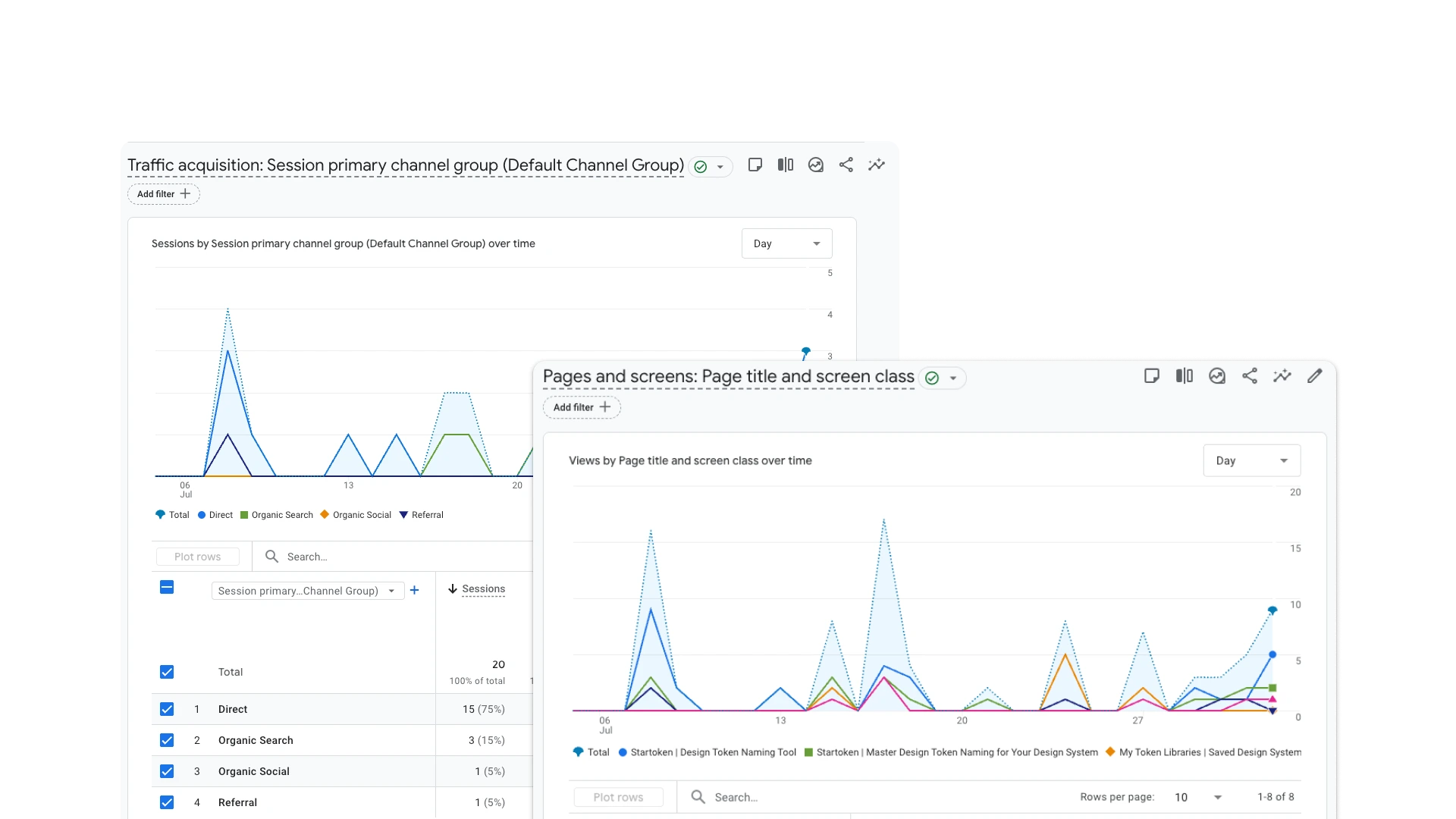Open compare view icon in Pages and screens header

click(1185, 376)
